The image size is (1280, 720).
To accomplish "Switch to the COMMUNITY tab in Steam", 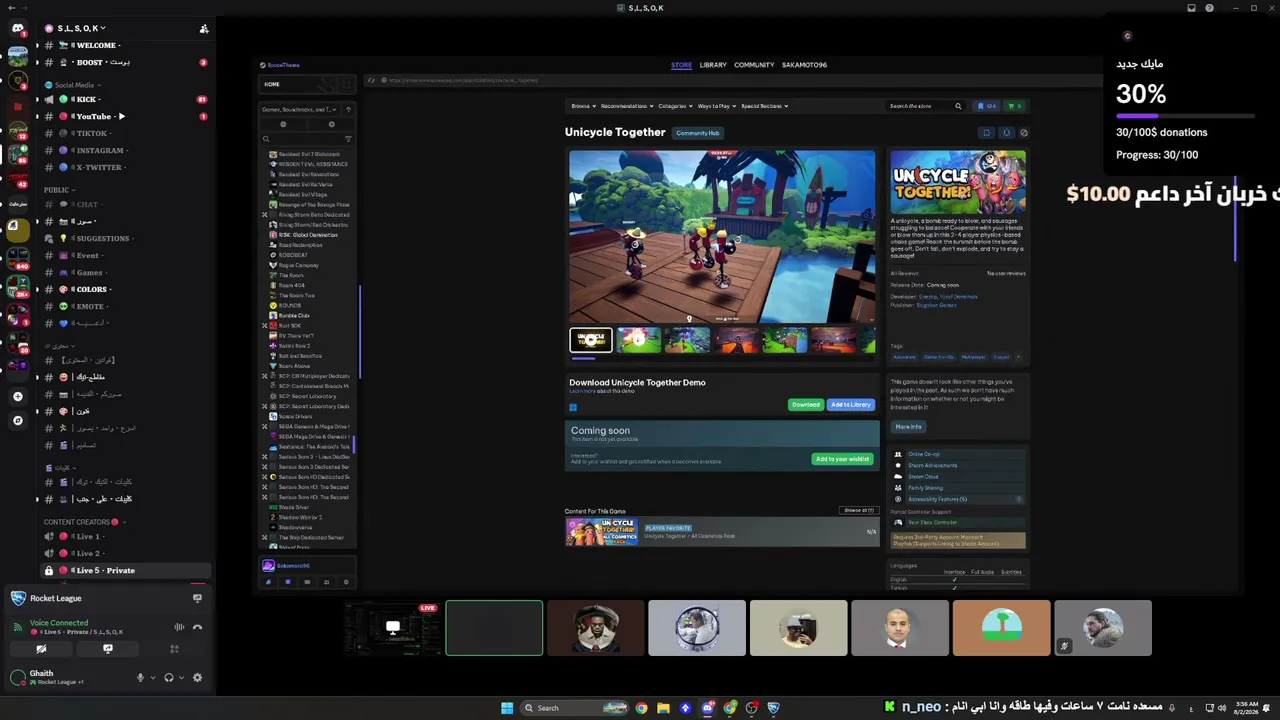I will click(x=754, y=65).
